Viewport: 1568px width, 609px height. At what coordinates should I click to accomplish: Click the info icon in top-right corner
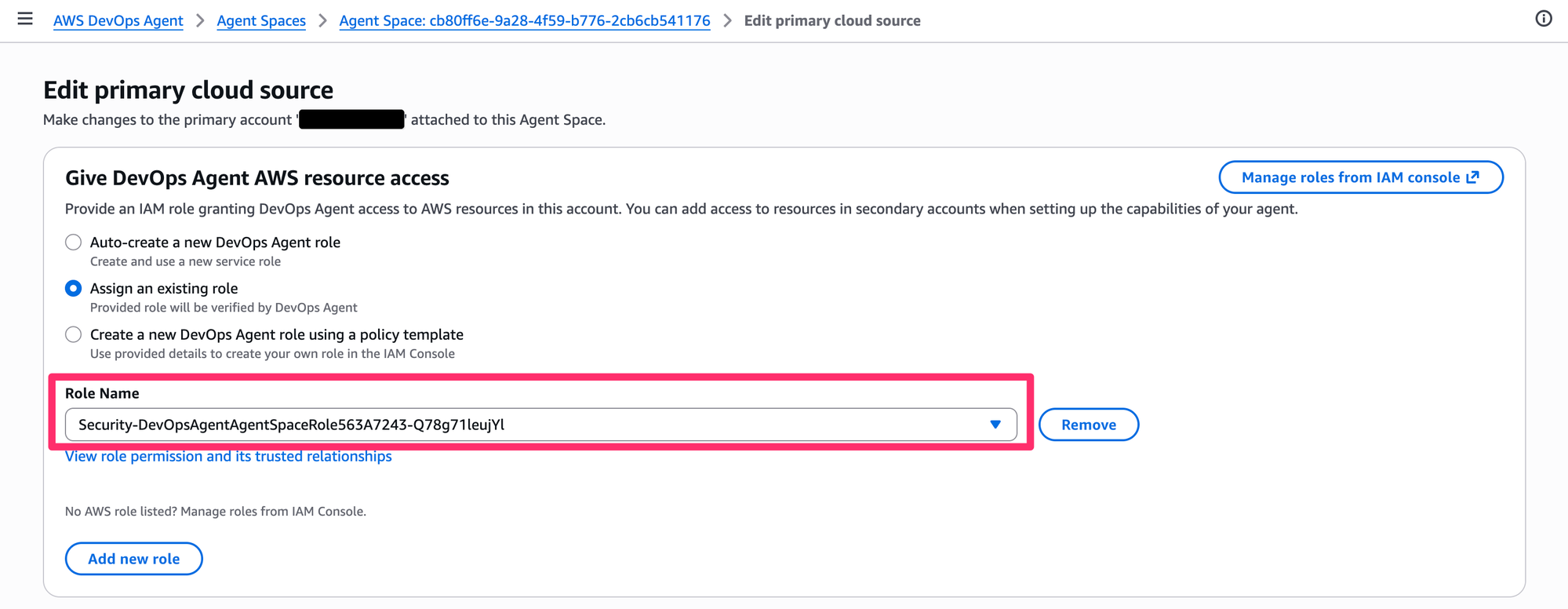coord(1543,20)
